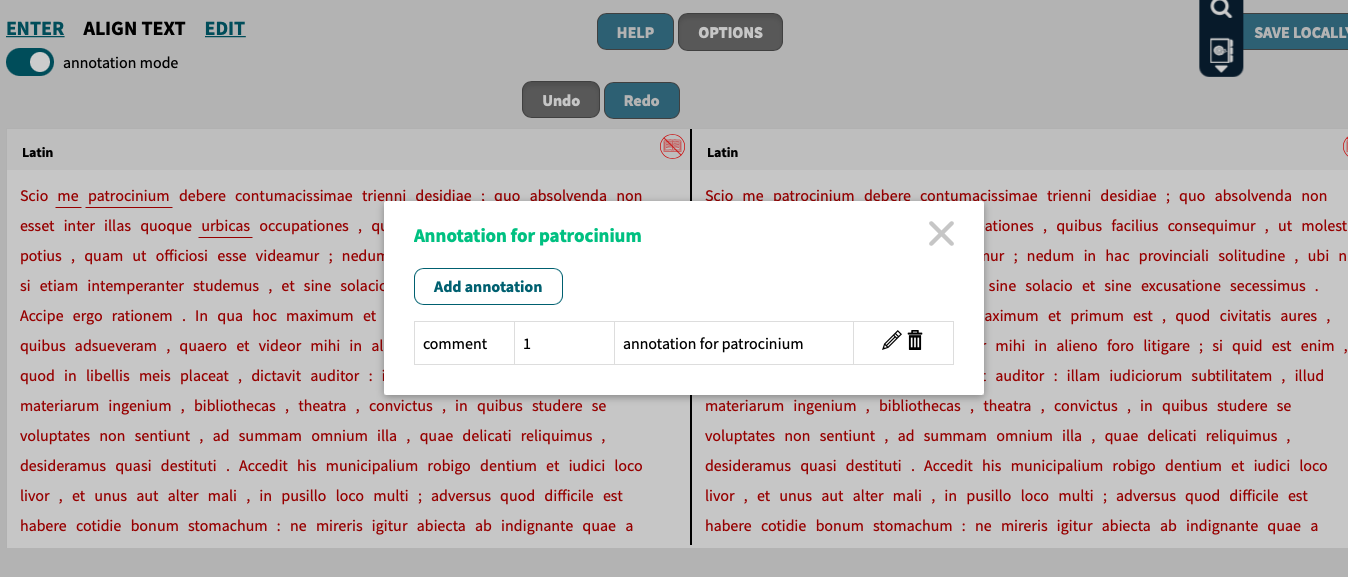Open HELP
Screen dimensions: 1348x577
[635, 31]
